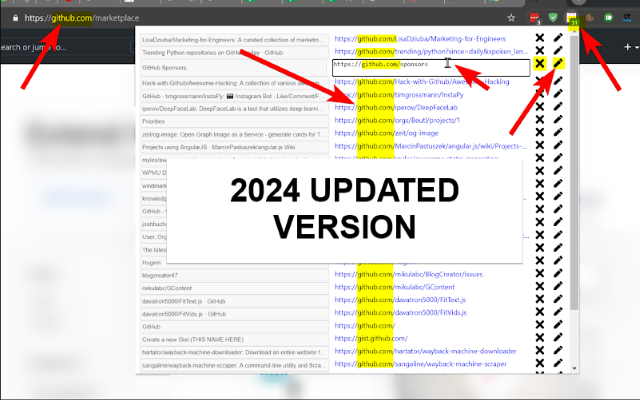Click the popup scrollbar's up arrow
The height and width of the screenshot is (400, 640).
pyautogui.click(x=574, y=32)
